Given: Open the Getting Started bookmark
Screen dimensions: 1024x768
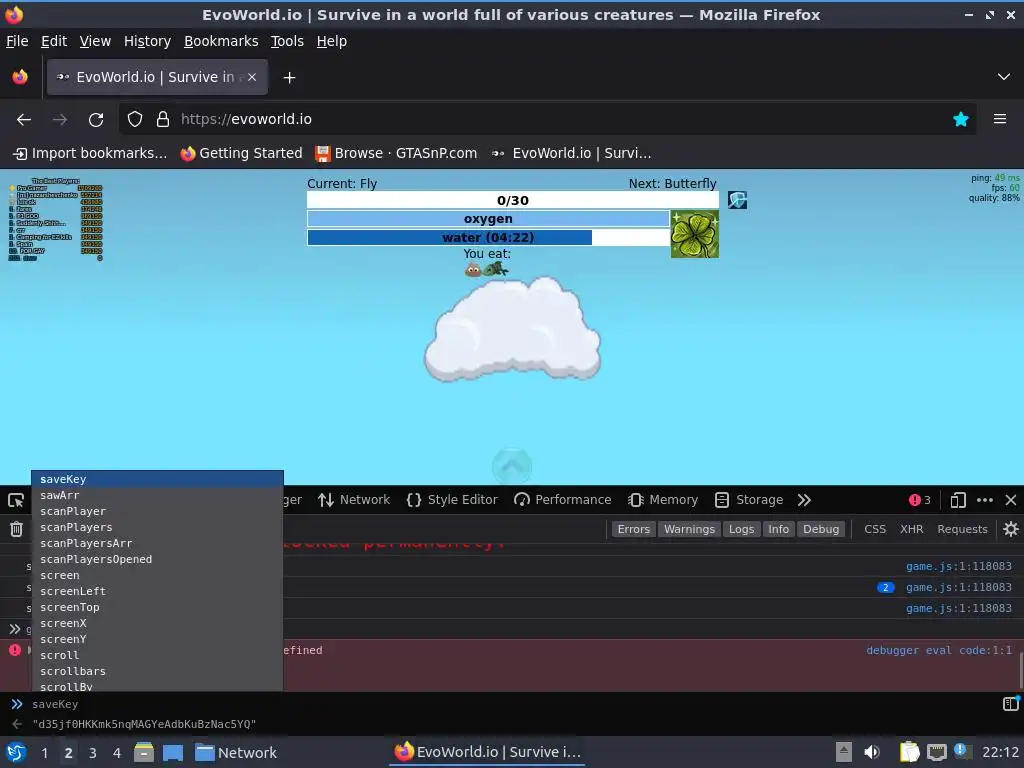Looking at the screenshot, I should 242,153.
